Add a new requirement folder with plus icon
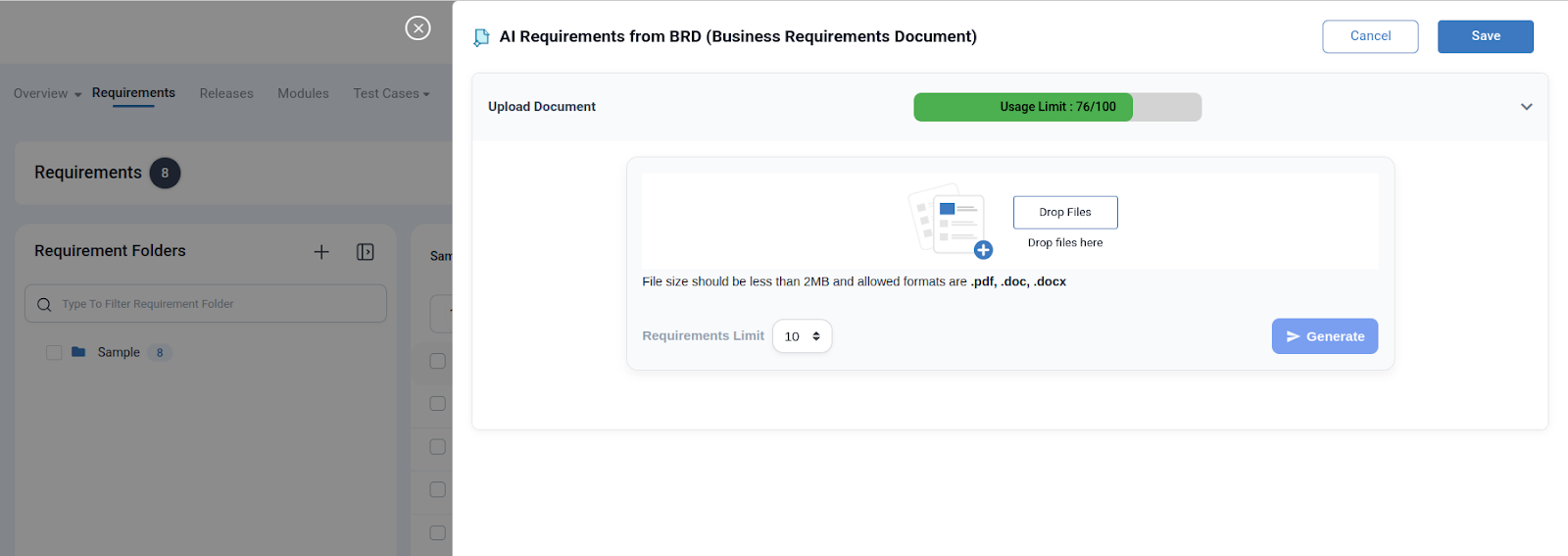This screenshot has height=556, width=1568. coord(321,252)
